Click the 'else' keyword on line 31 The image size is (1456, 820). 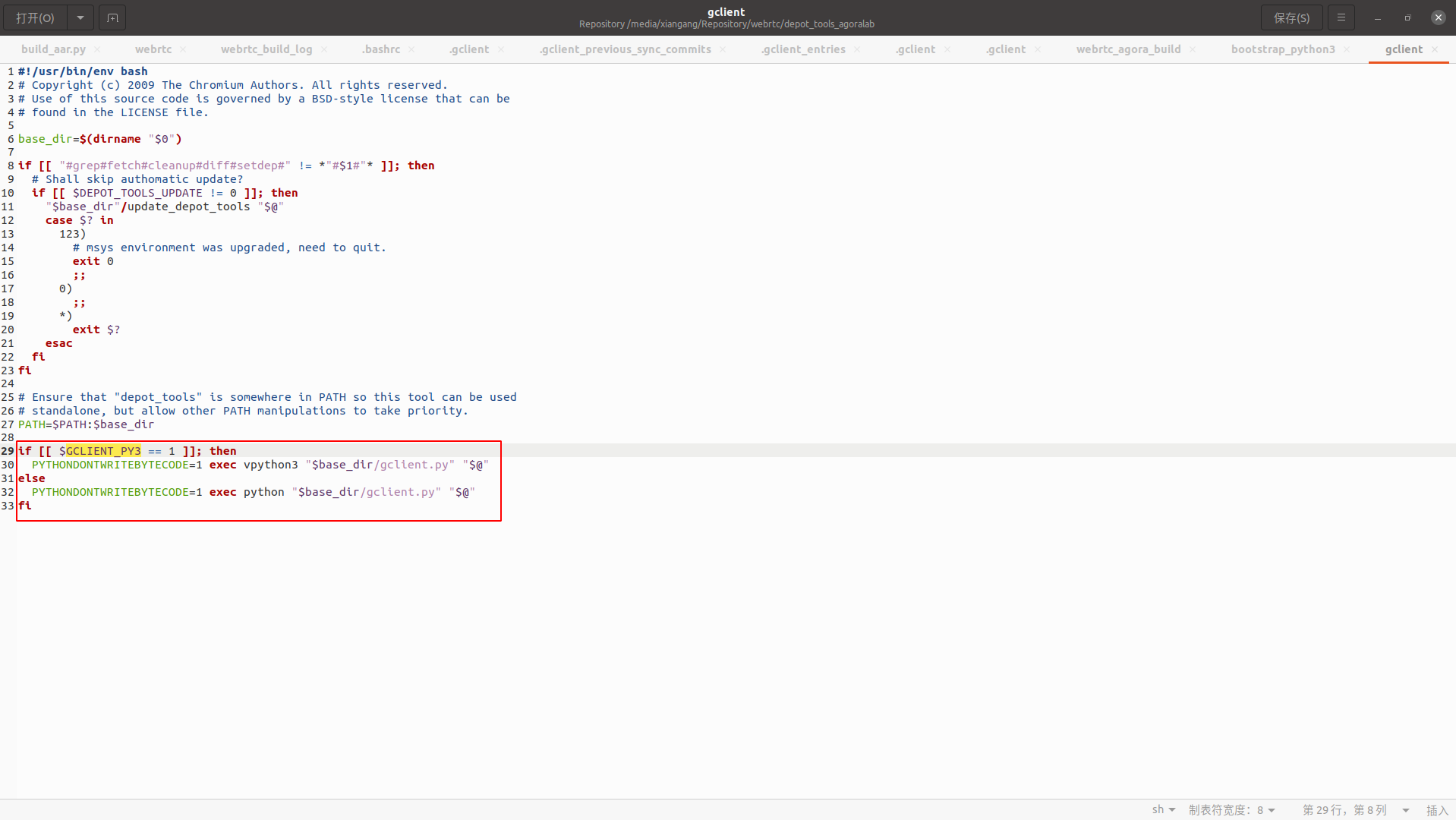[x=32, y=478]
